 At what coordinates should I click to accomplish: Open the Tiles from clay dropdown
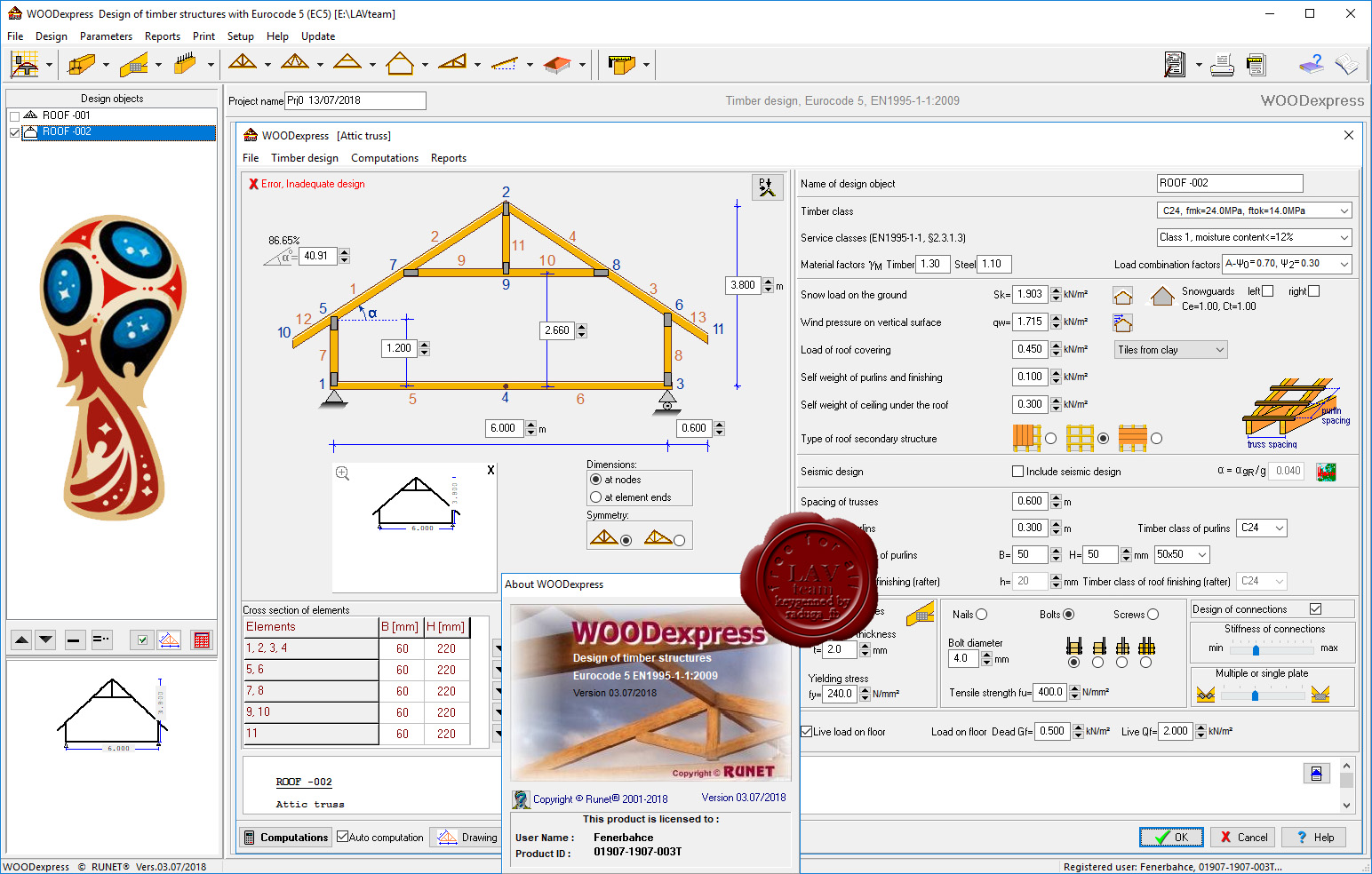pos(1171,350)
